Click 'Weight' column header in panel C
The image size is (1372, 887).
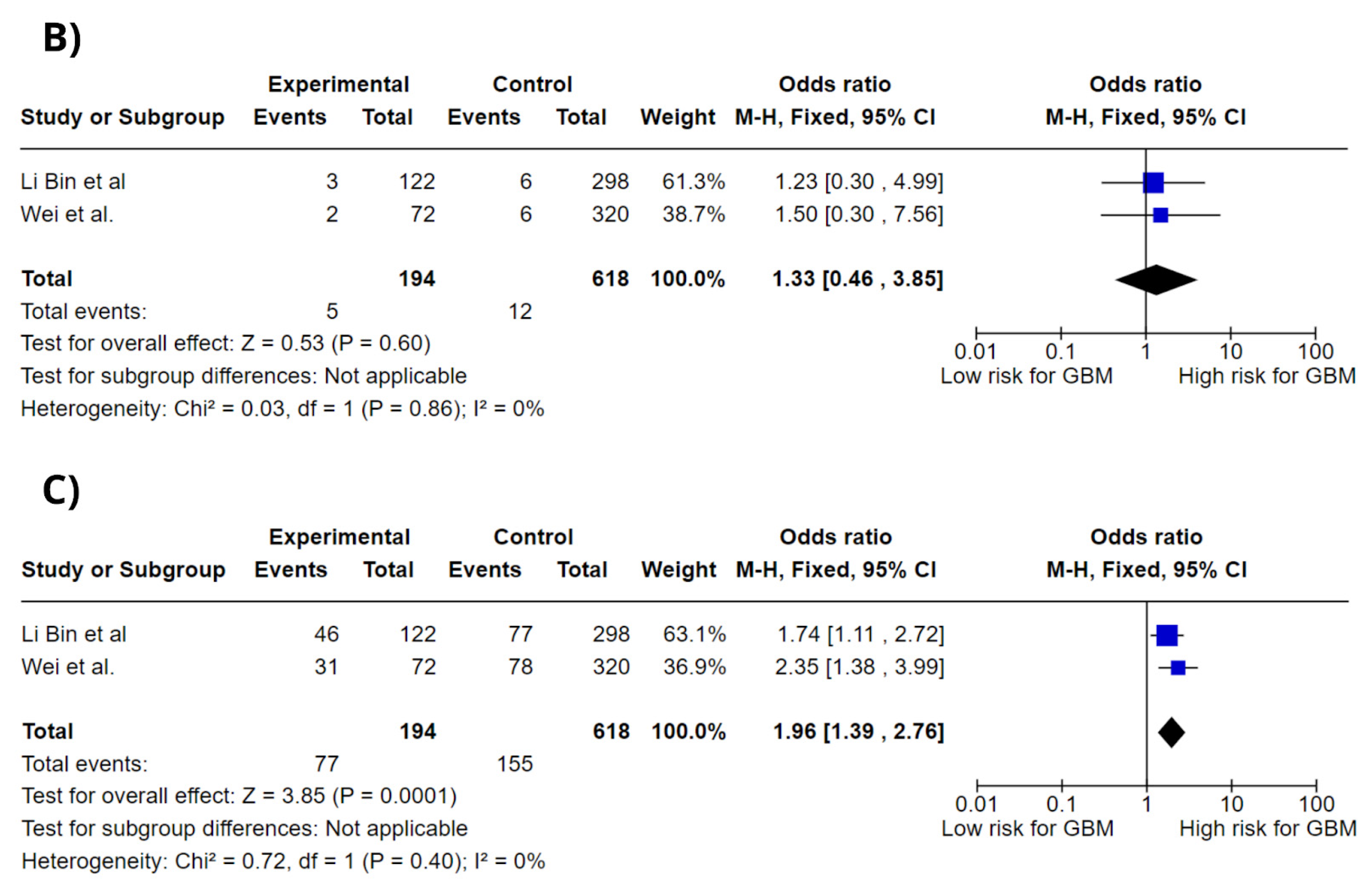pyautogui.click(x=679, y=569)
